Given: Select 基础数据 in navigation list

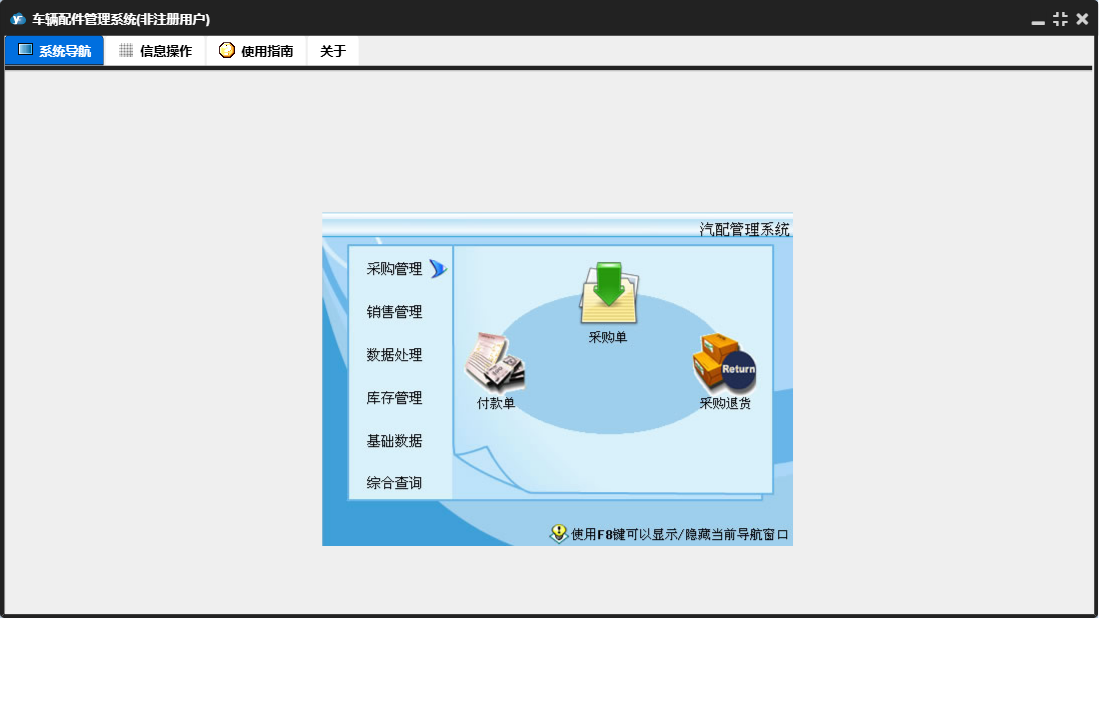Looking at the screenshot, I should pyautogui.click(x=395, y=441).
